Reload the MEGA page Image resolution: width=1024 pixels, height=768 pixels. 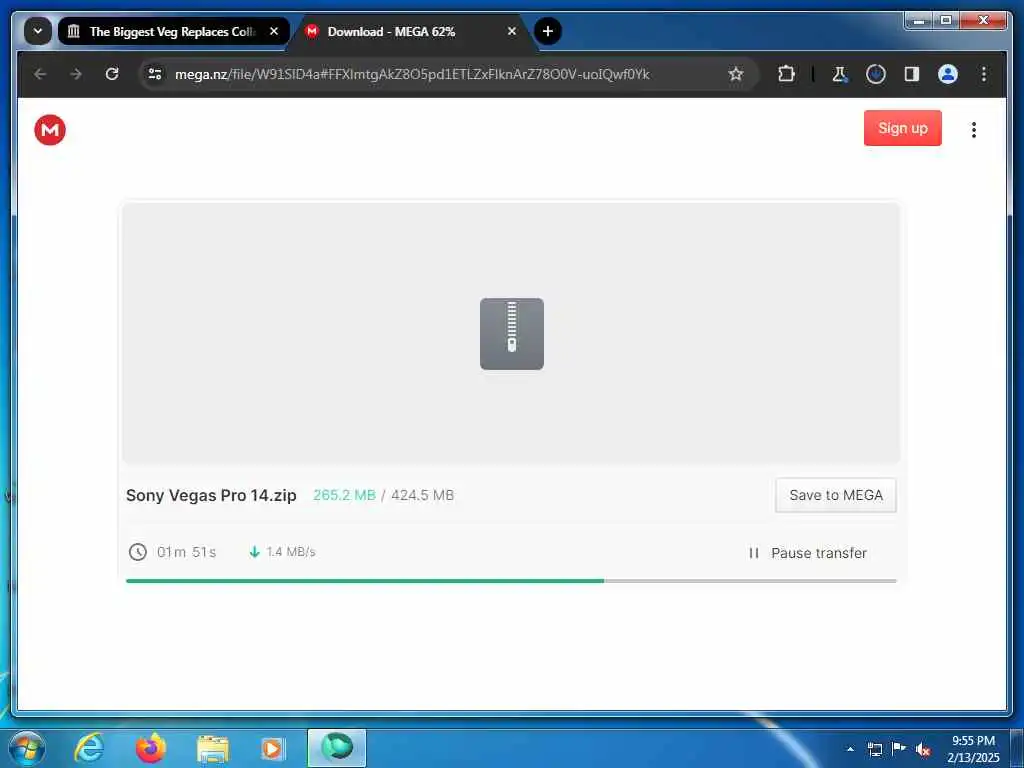click(x=112, y=74)
